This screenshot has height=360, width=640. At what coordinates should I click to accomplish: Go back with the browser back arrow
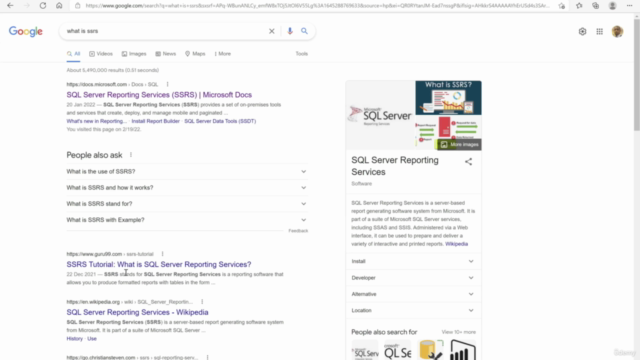(x=10, y=6)
